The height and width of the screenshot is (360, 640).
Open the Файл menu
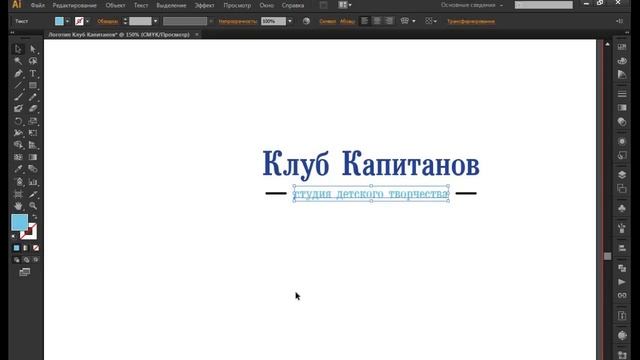coord(38,5)
